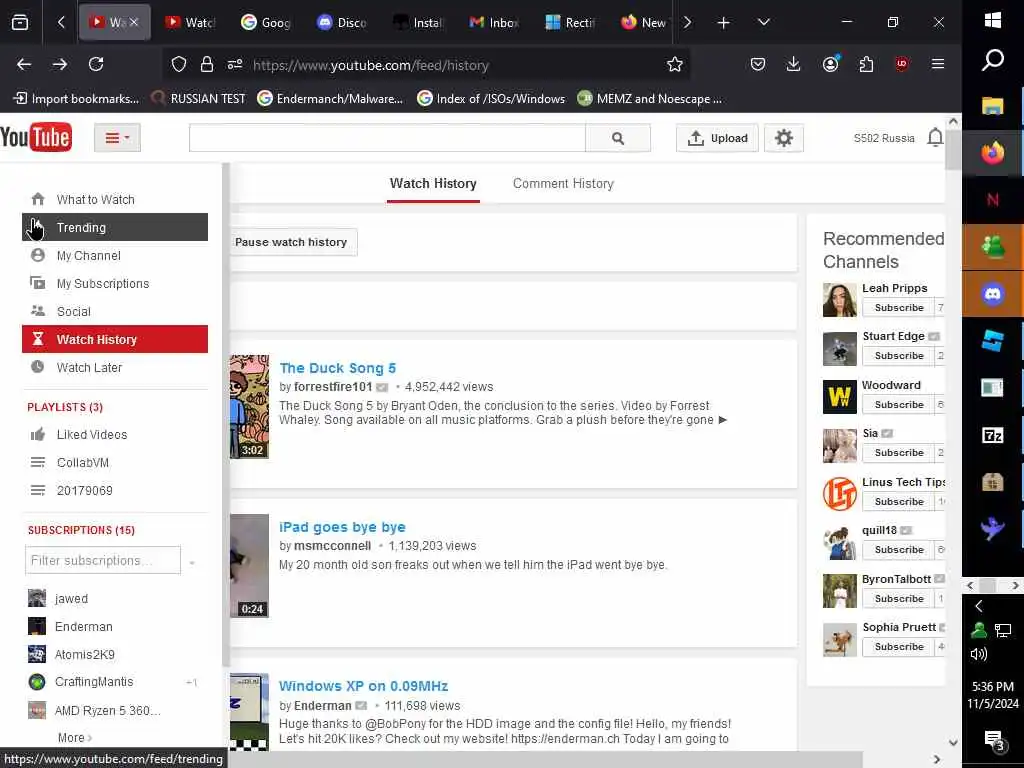Expand More subscriptions
The width and height of the screenshot is (1024, 768).
click(74, 737)
